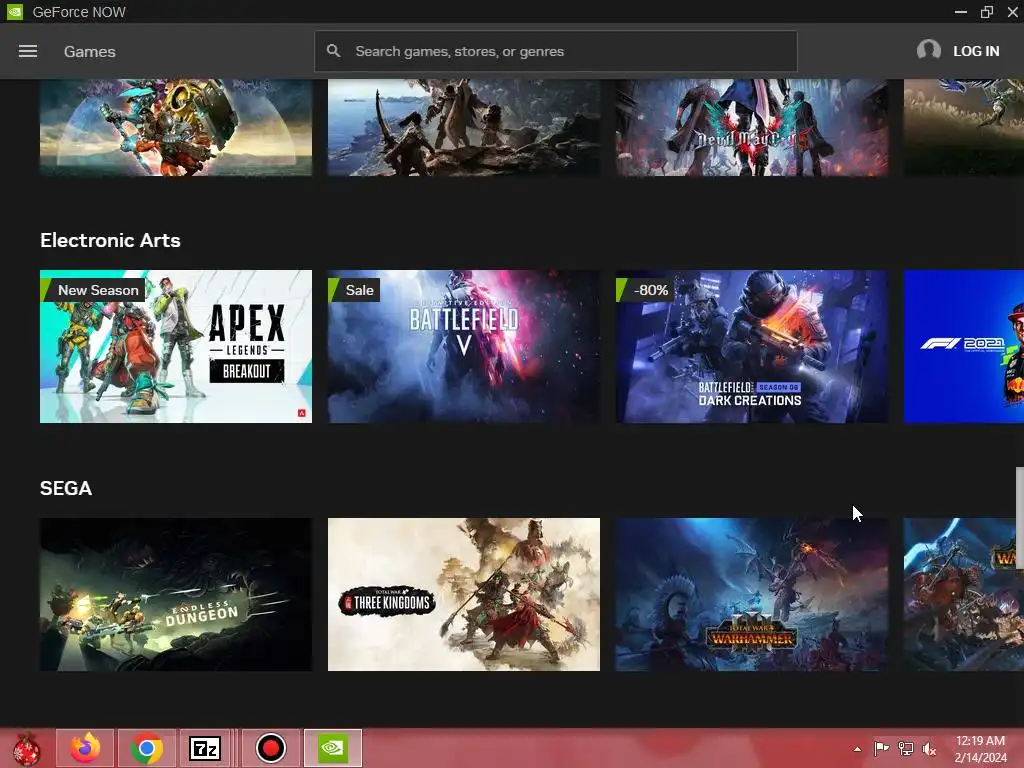
Task: Show hidden system tray icons
Action: (x=857, y=749)
